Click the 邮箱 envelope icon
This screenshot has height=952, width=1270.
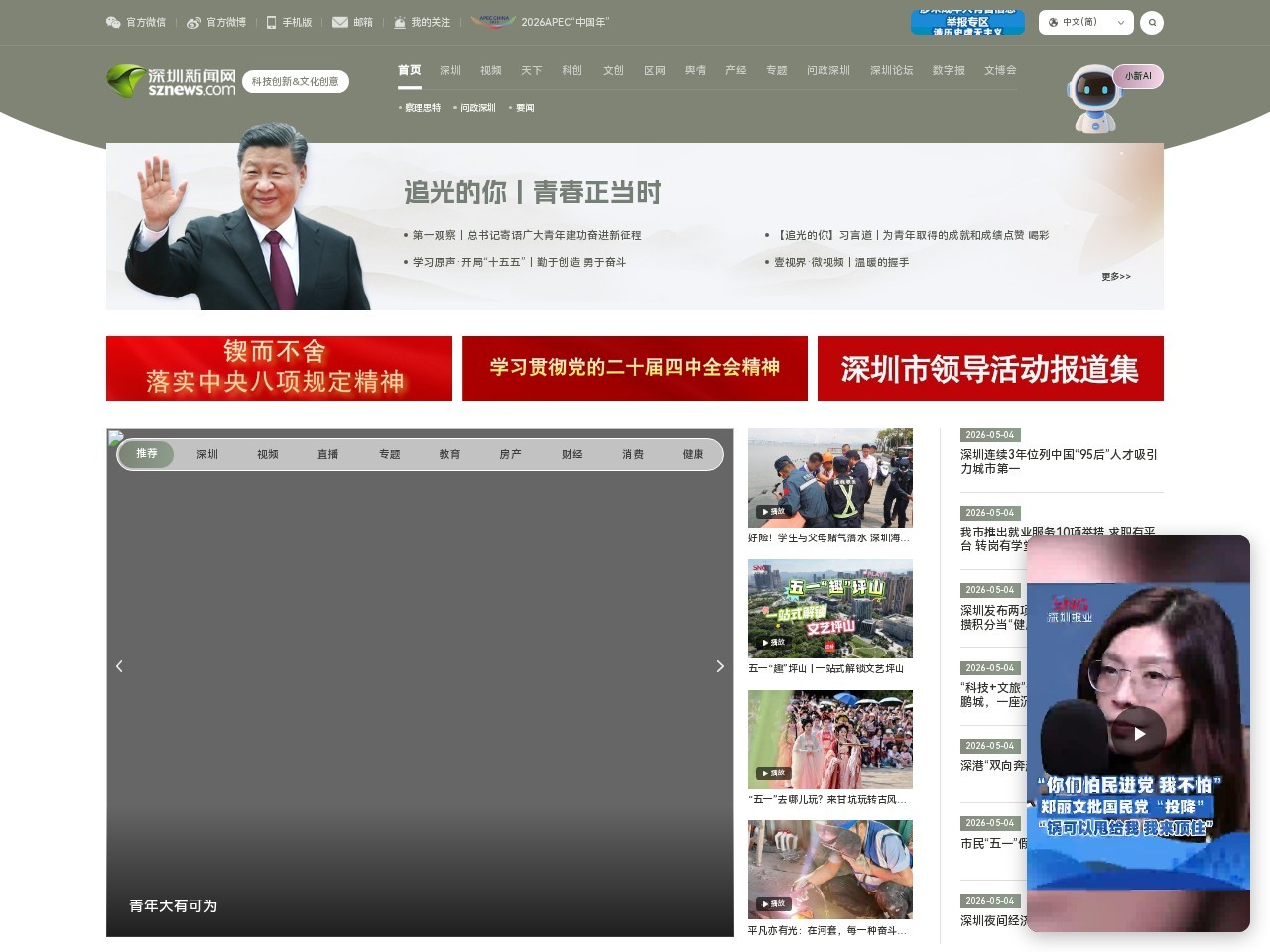tap(340, 22)
